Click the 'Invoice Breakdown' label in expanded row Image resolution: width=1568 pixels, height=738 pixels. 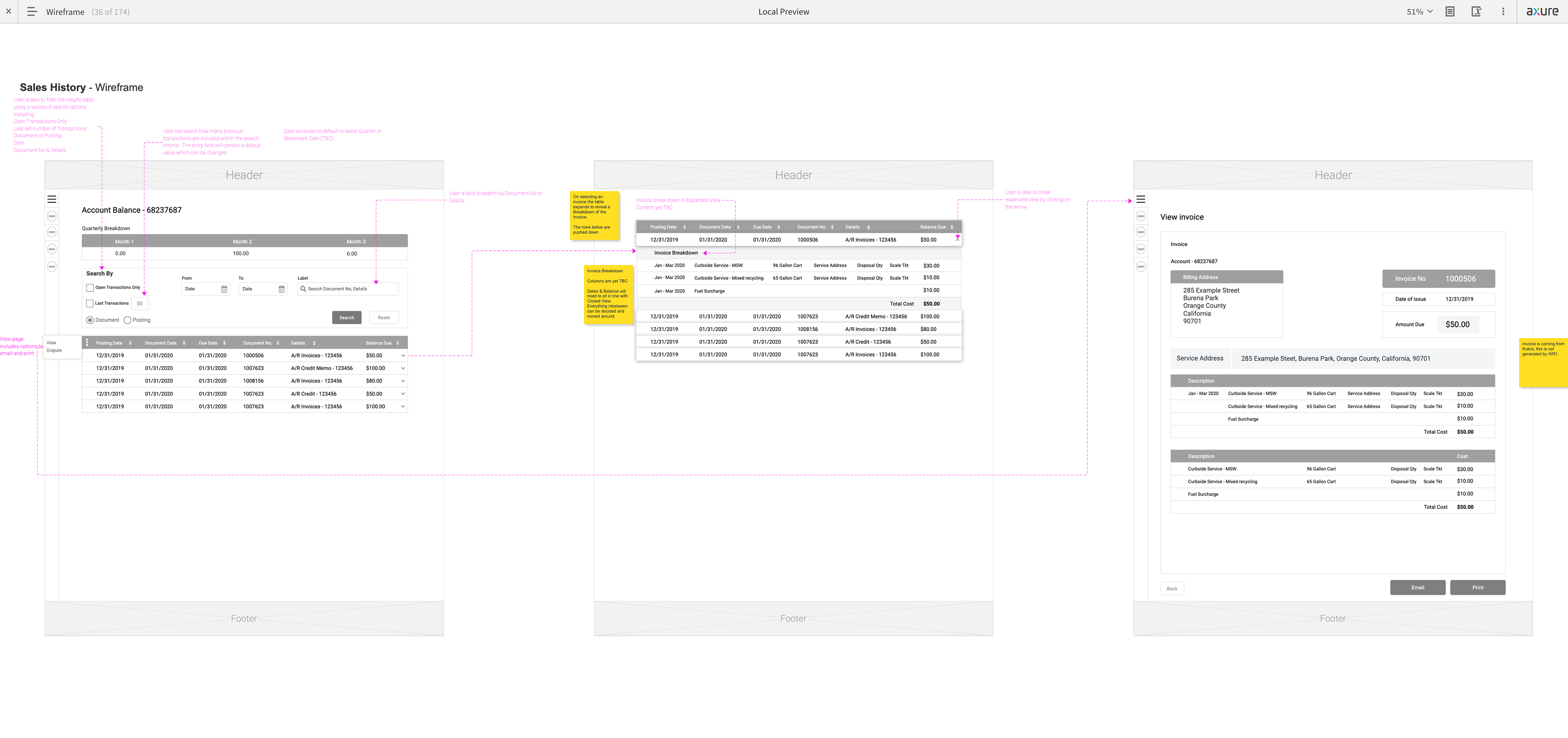(x=676, y=253)
